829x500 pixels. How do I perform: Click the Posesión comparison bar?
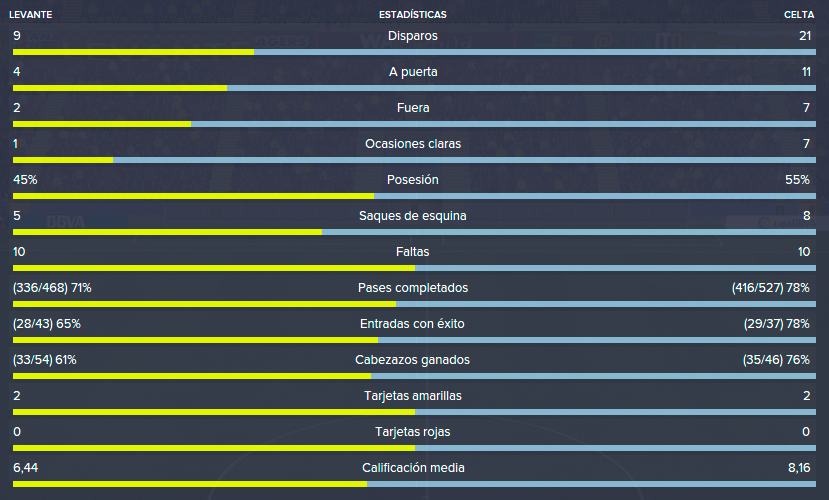pos(414,196)
